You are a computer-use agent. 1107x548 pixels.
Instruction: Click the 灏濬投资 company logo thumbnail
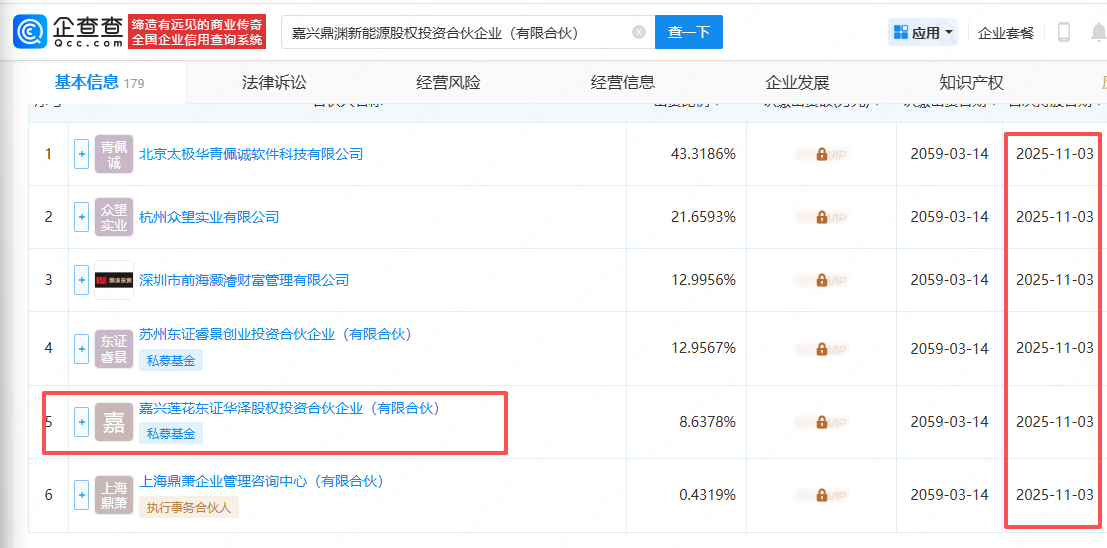pos(114,280)
